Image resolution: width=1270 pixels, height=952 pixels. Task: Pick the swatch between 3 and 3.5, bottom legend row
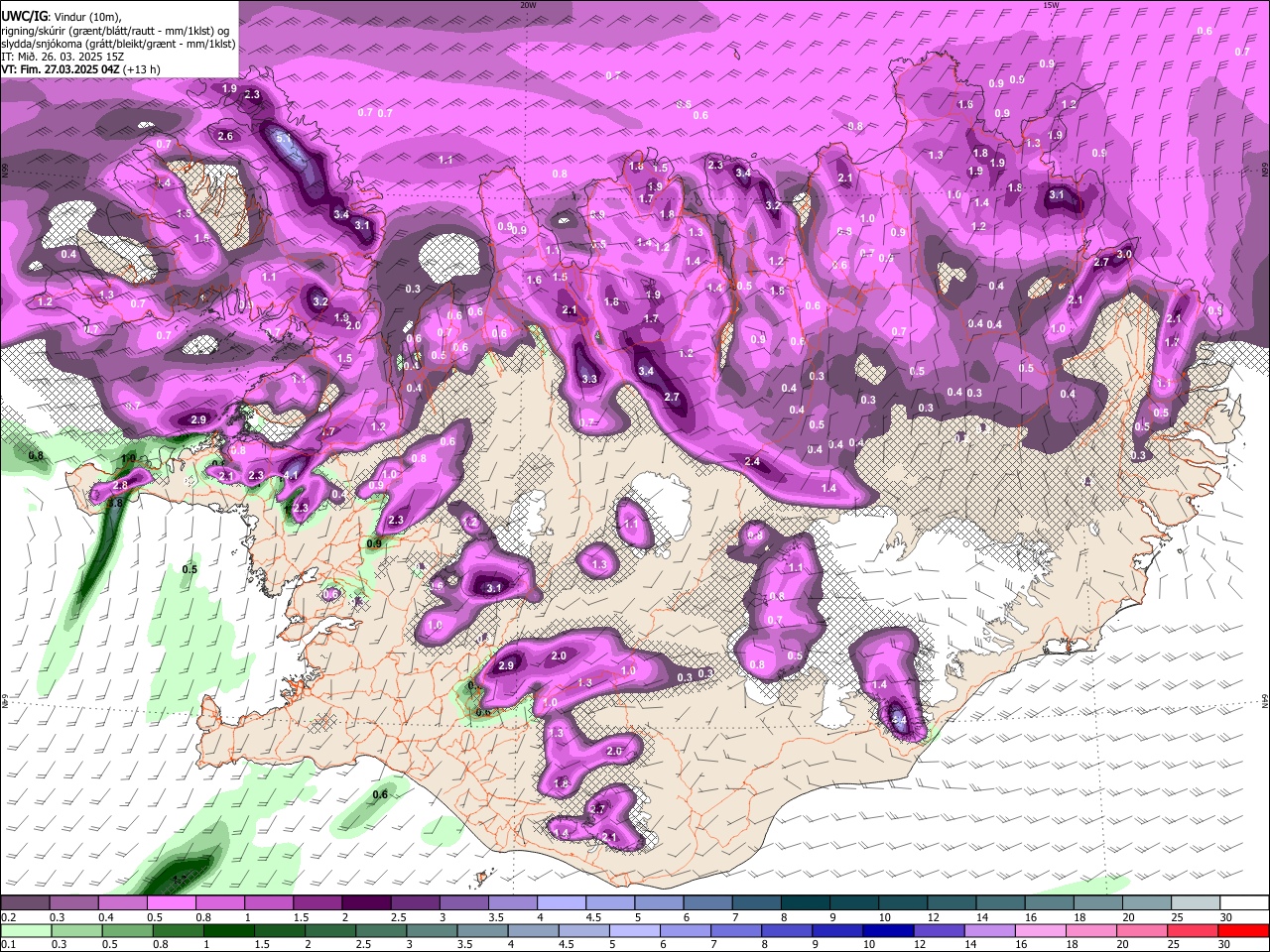click(433, 930)
